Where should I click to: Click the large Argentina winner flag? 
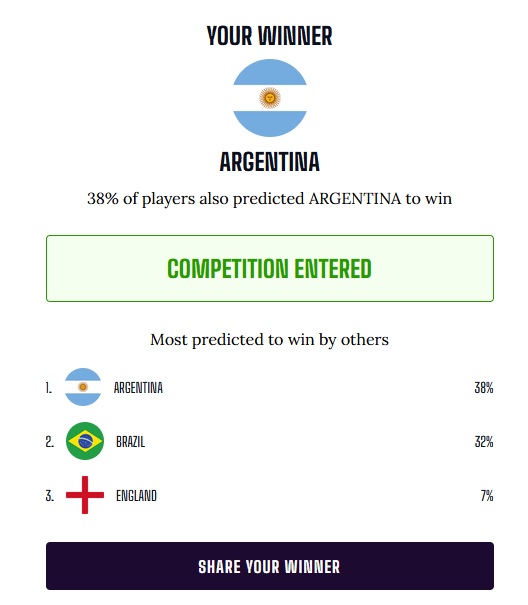point(270,98)
